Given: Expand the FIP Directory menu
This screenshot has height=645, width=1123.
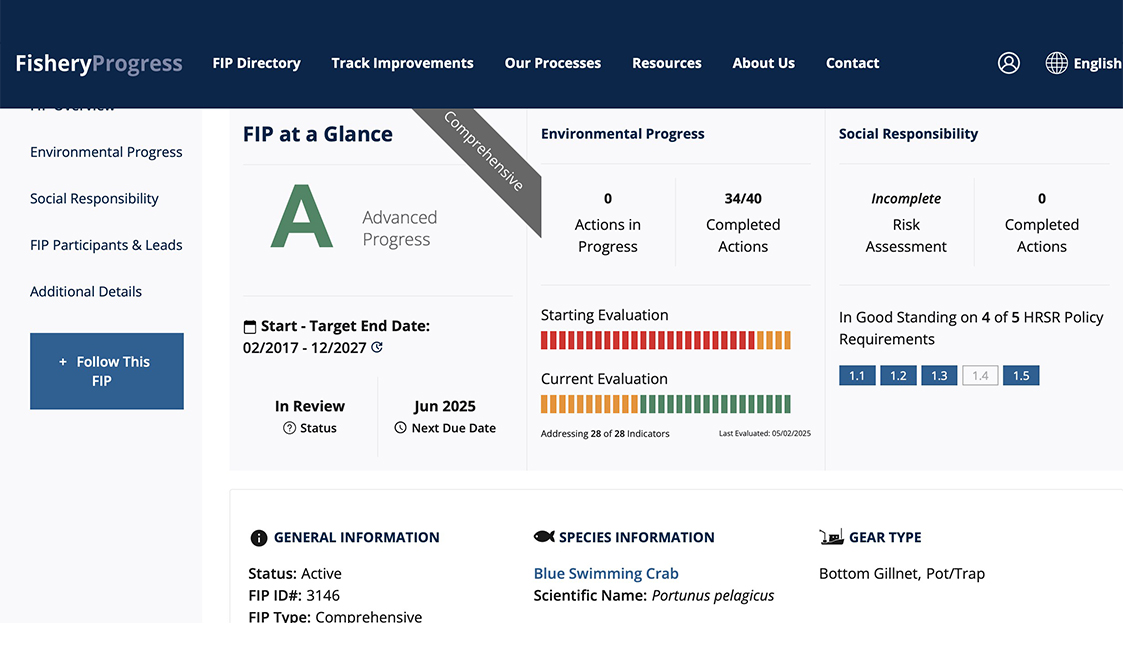Looking at the screenshot, I should click(x=256, y=63).
